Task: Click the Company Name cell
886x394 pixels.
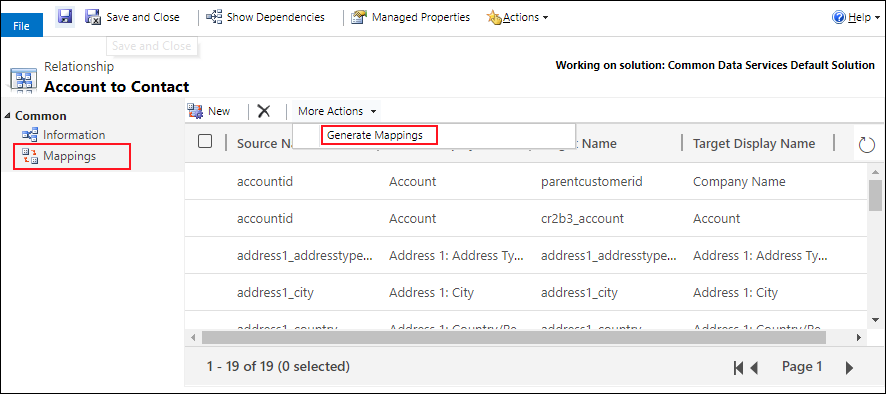Action: point(739,181)
